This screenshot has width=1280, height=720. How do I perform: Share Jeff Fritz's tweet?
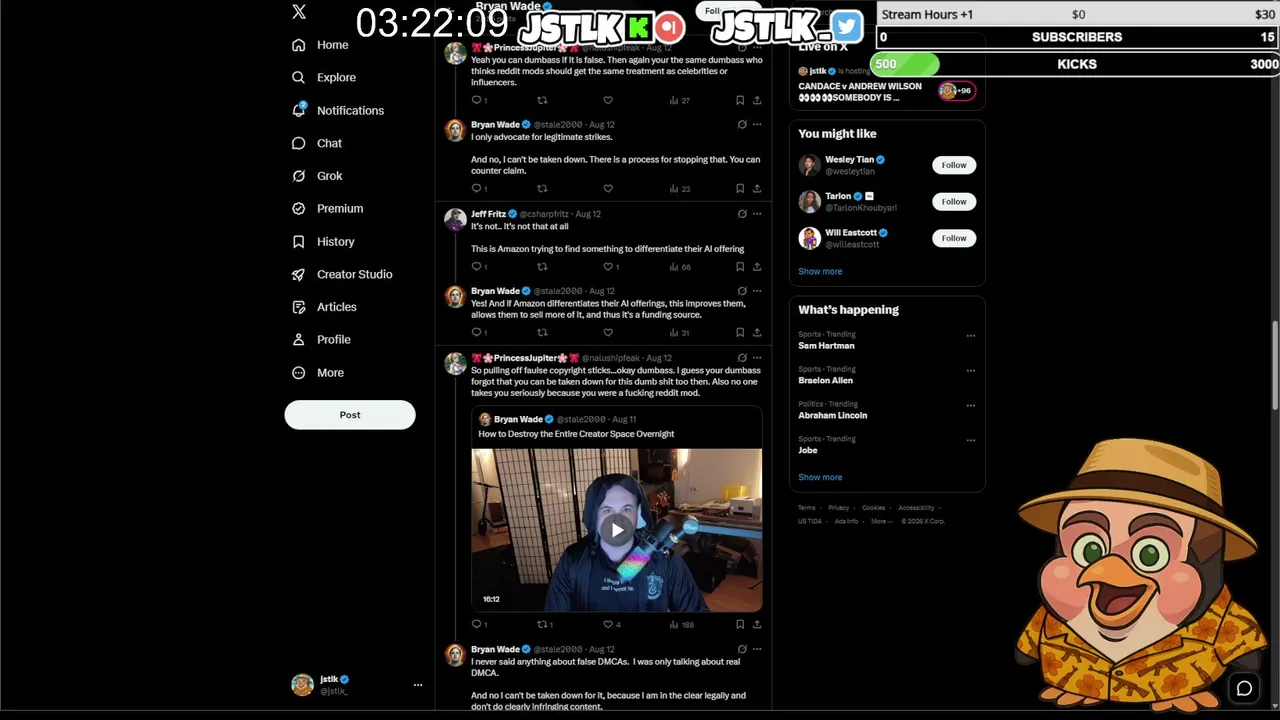click(x=757, y=267)
